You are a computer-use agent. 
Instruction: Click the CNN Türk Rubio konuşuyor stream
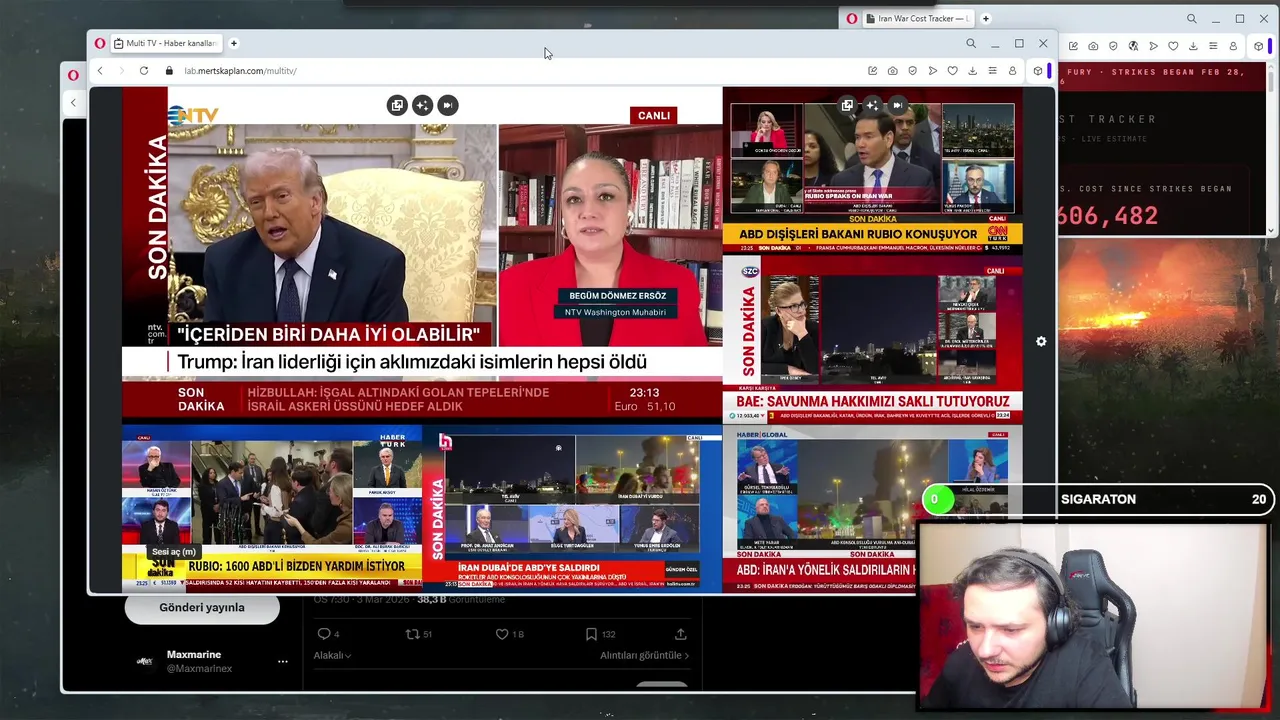click(x=872, y=171)
